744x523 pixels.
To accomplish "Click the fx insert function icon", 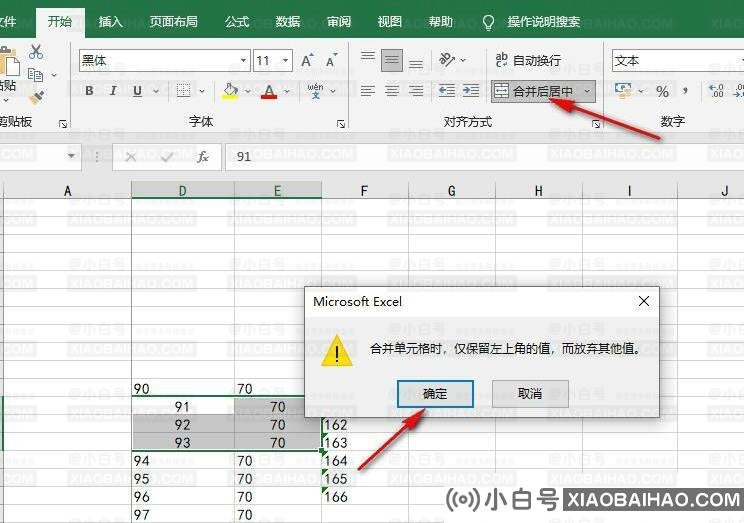I will click(203, 157).
